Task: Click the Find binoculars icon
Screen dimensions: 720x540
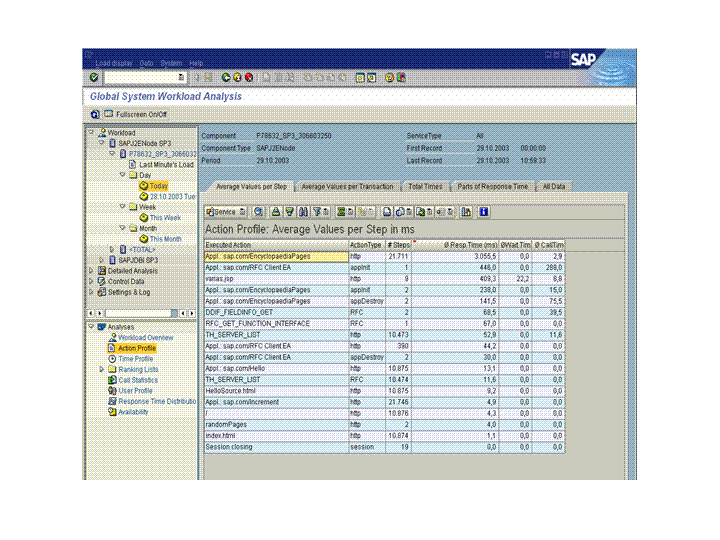Action: 303,212
